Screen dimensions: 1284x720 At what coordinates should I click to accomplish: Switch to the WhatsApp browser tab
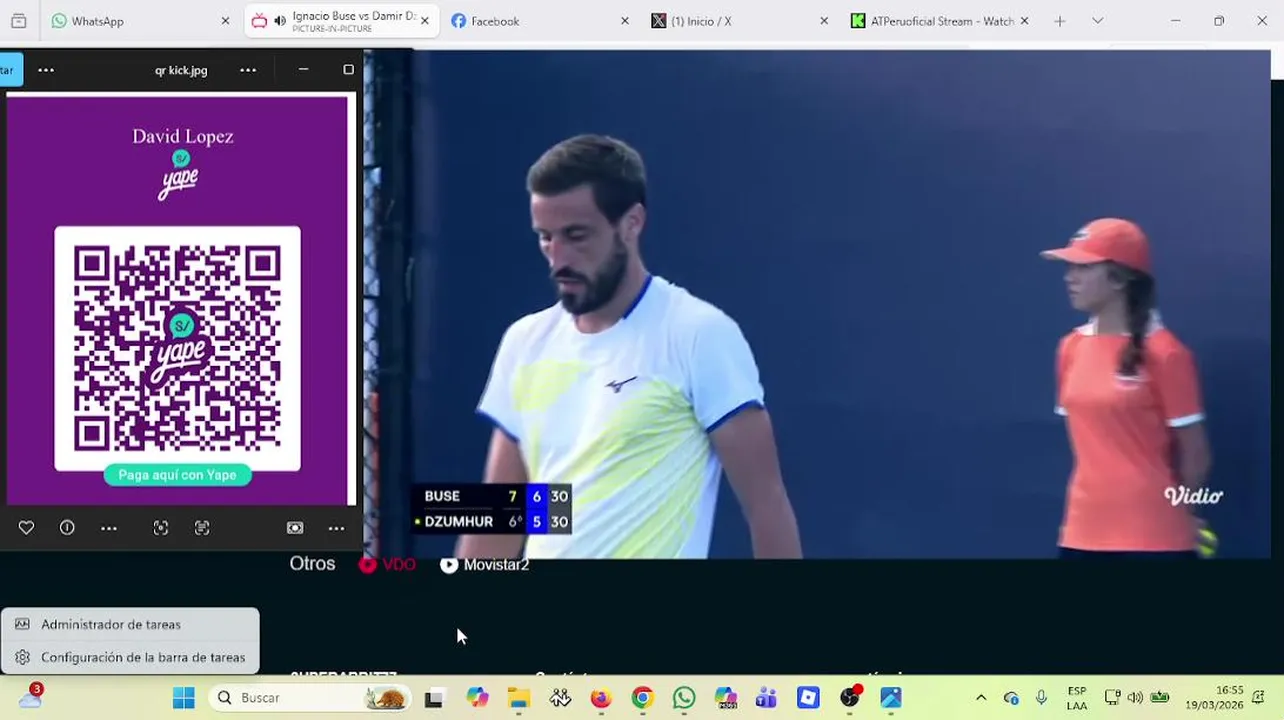click(139, 21)
